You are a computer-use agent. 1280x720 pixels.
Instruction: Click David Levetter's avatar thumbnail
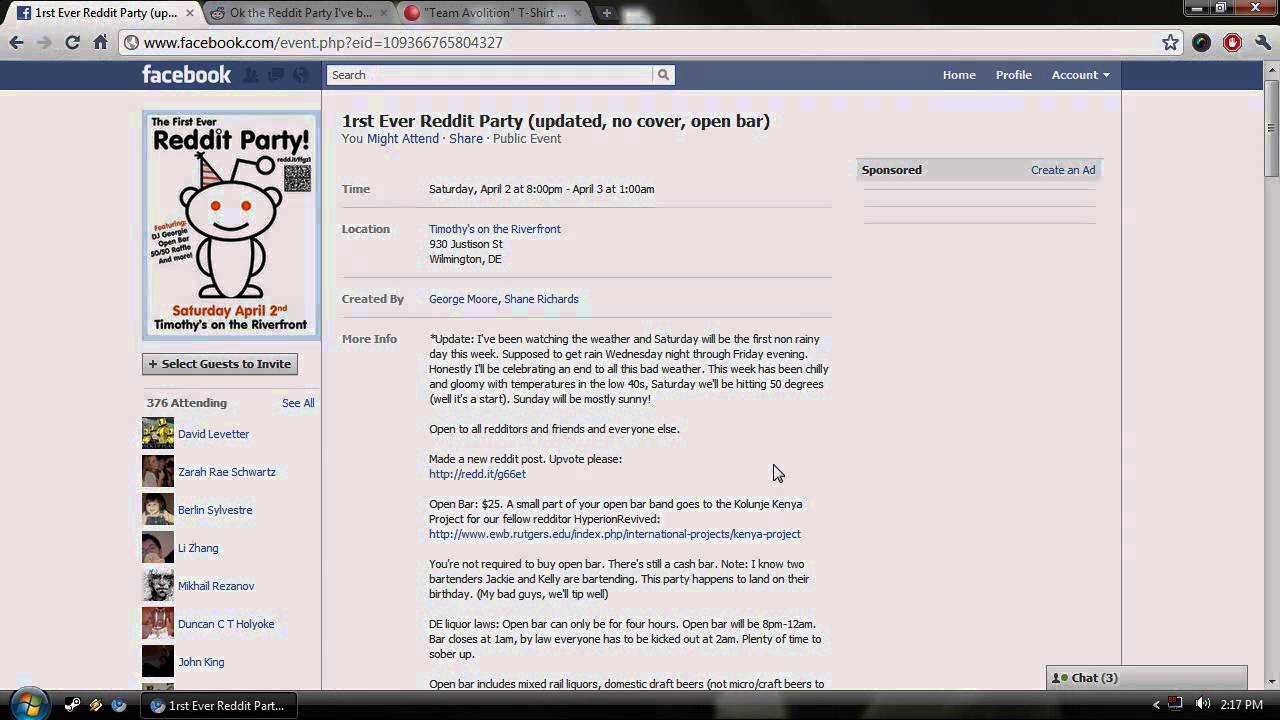click(x=158, y=434)
